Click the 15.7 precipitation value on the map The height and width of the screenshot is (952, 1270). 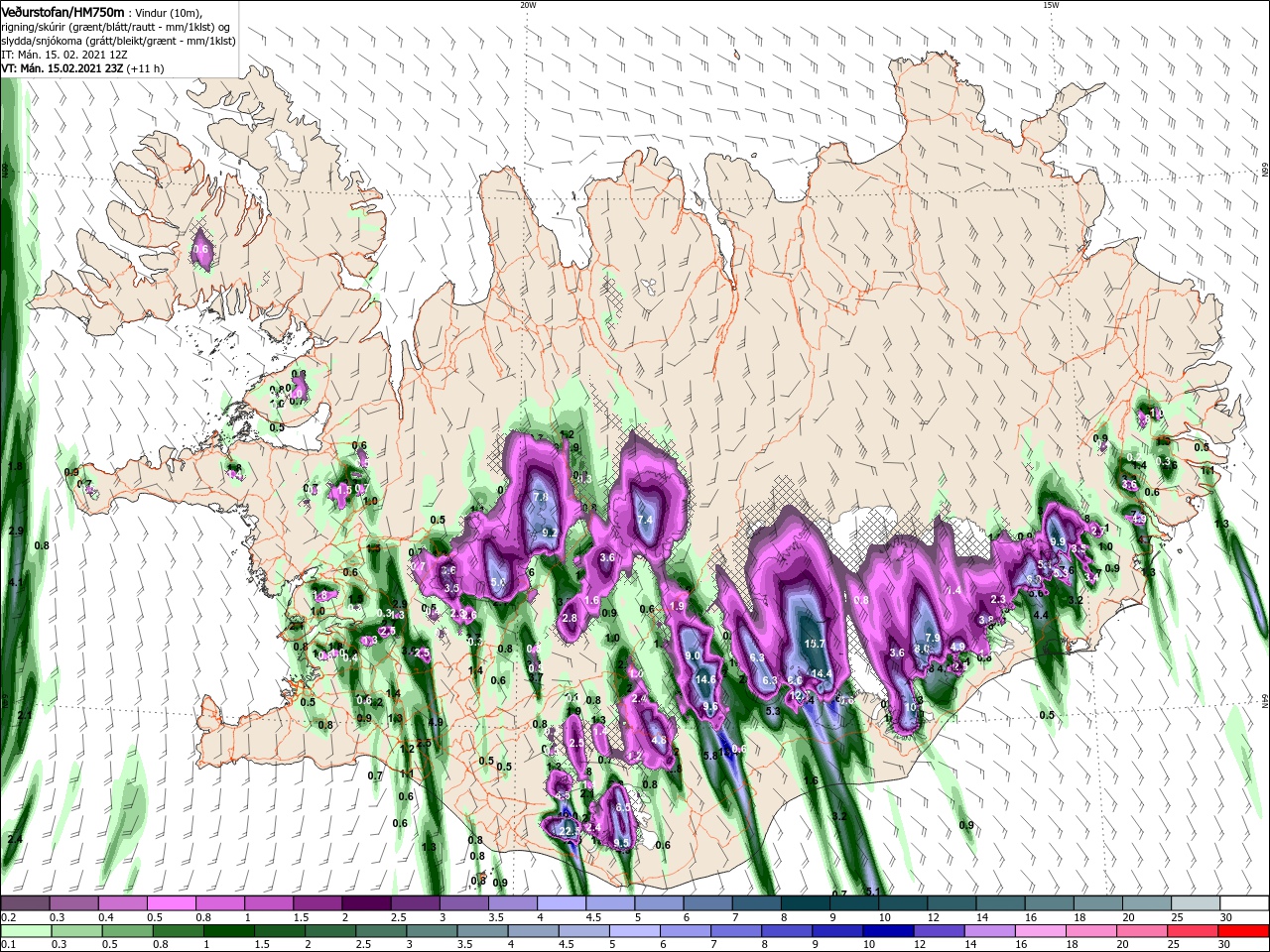[815, 644]
